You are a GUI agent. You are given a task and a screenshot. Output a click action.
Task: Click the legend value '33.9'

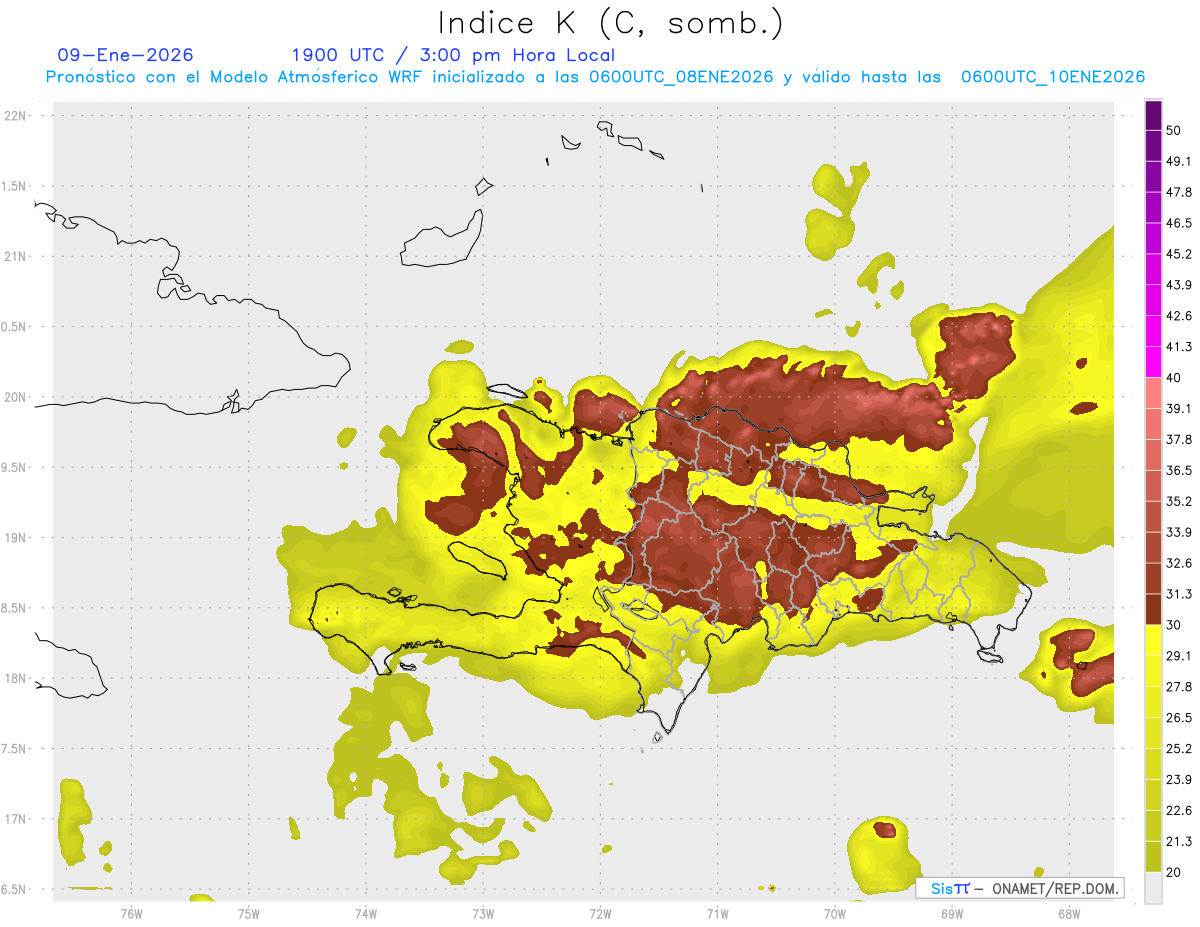(1179, 532)
